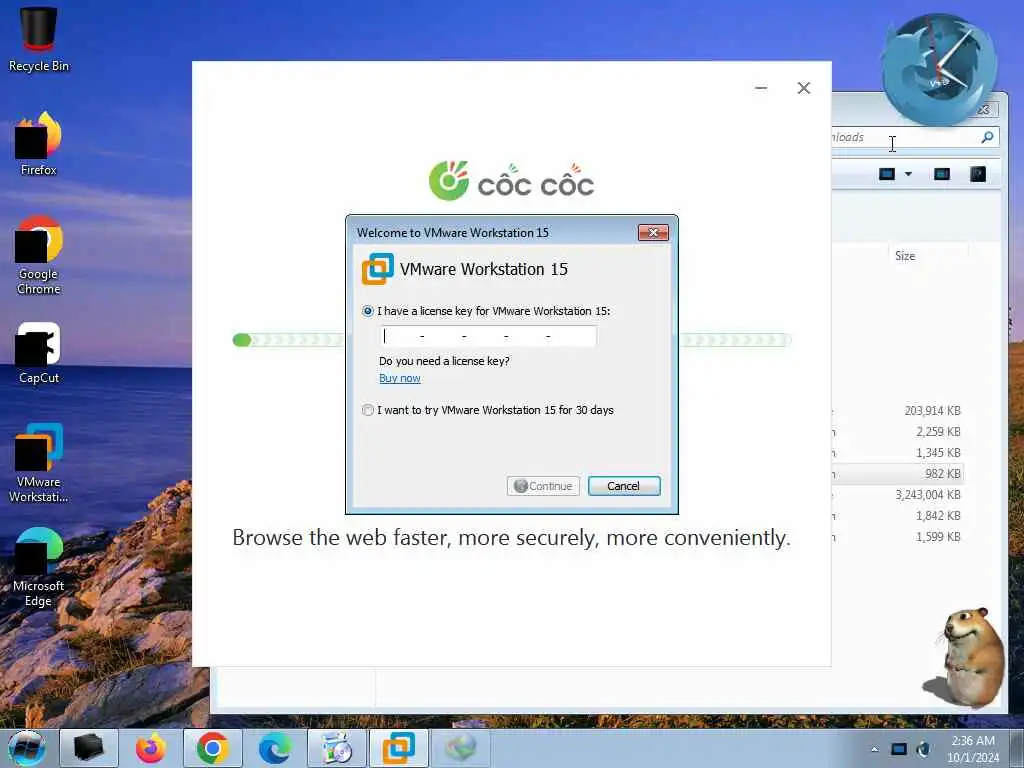The height and width of the screenshot is (768, 1024).
Task: Click the Firefox clock gadget
Action: coord(939,69)
